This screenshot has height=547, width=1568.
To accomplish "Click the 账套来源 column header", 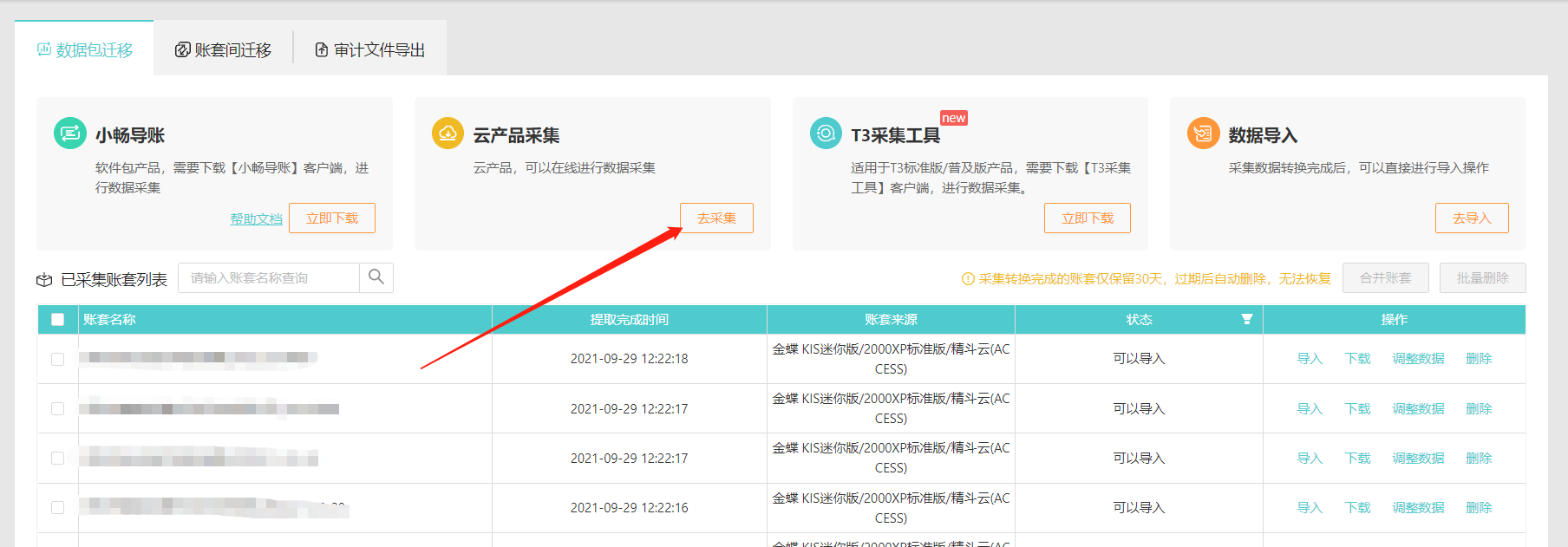I will 891,319.
